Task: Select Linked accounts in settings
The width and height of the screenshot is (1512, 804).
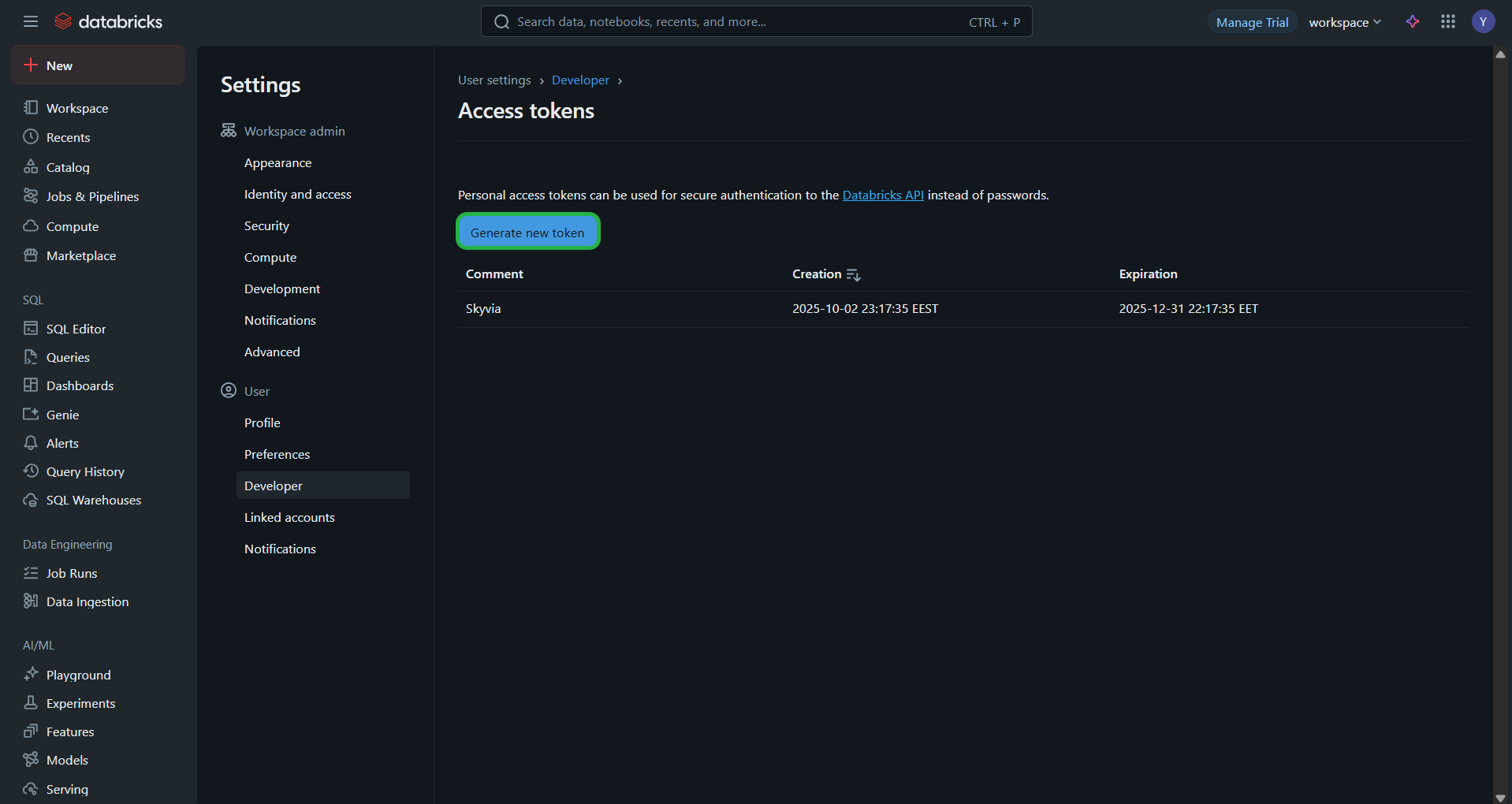Action: coord(289,517)
